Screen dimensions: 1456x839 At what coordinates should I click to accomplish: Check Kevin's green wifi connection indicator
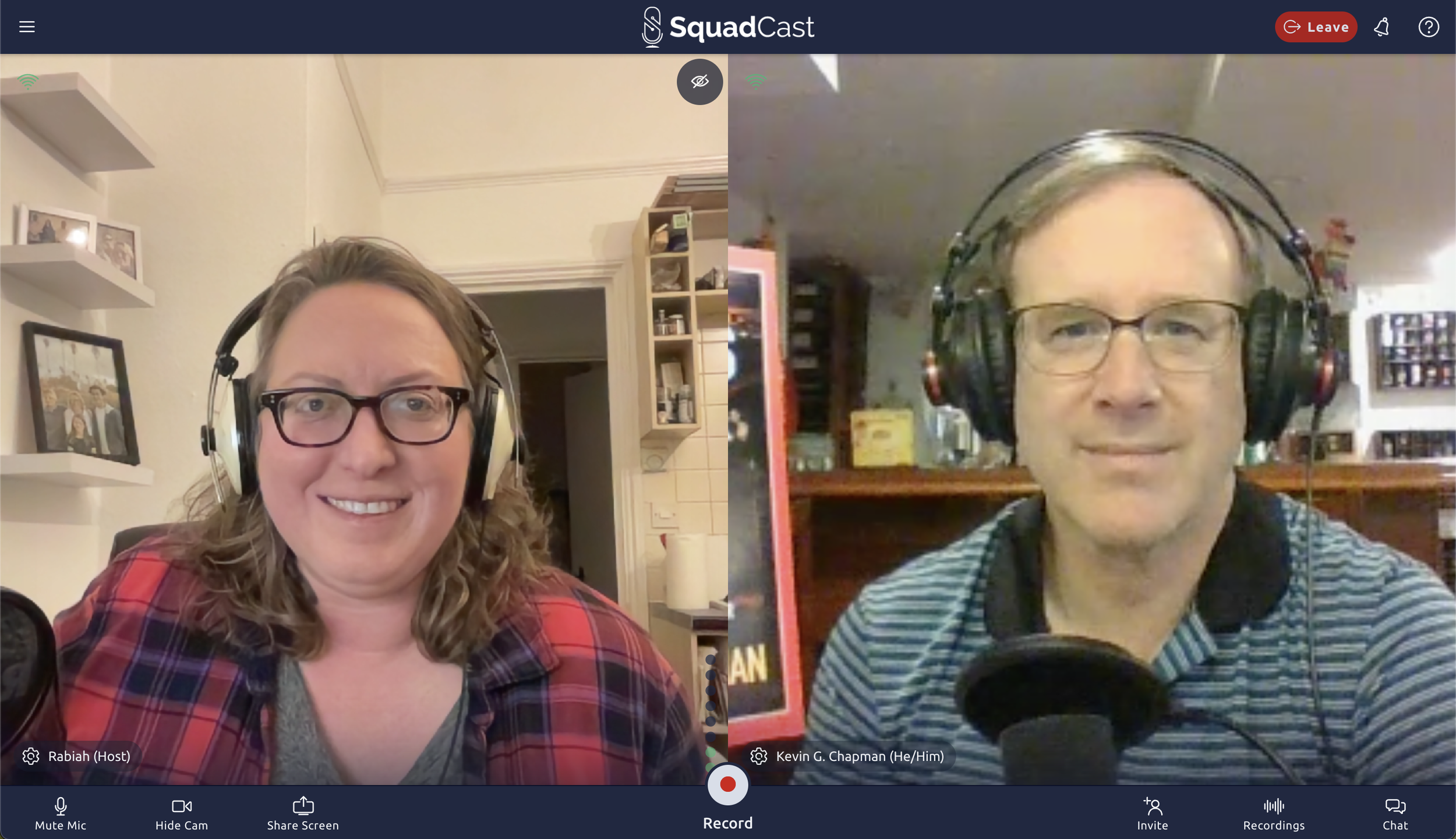755,81
